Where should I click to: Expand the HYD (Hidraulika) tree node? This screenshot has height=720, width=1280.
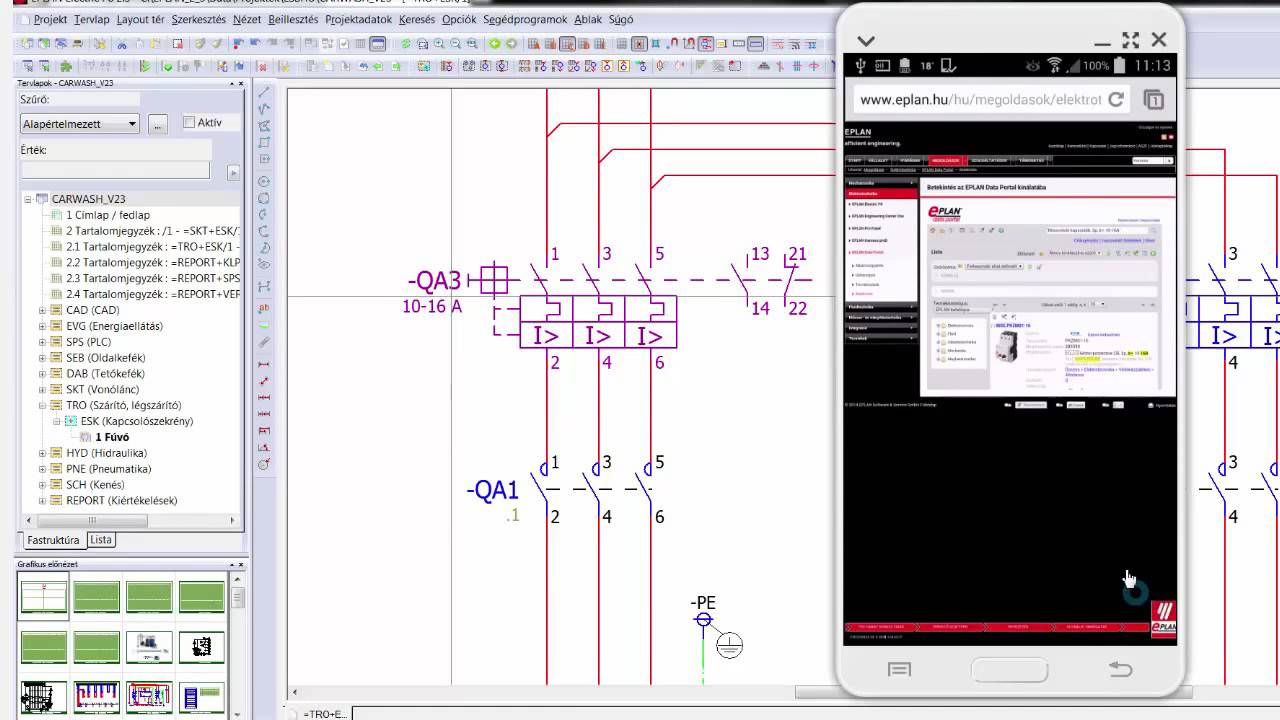43,453
